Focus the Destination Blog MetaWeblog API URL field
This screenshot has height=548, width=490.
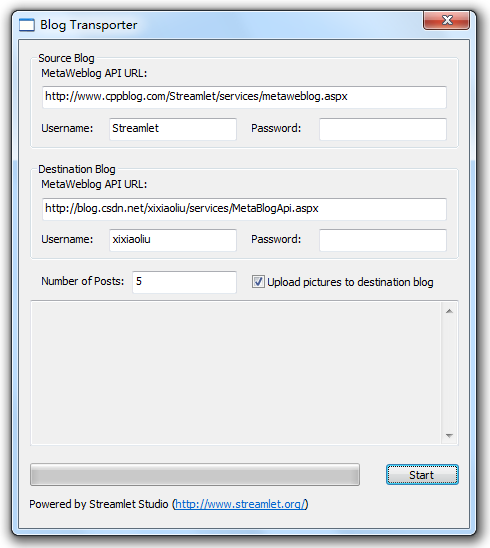(x=244, y=209)
